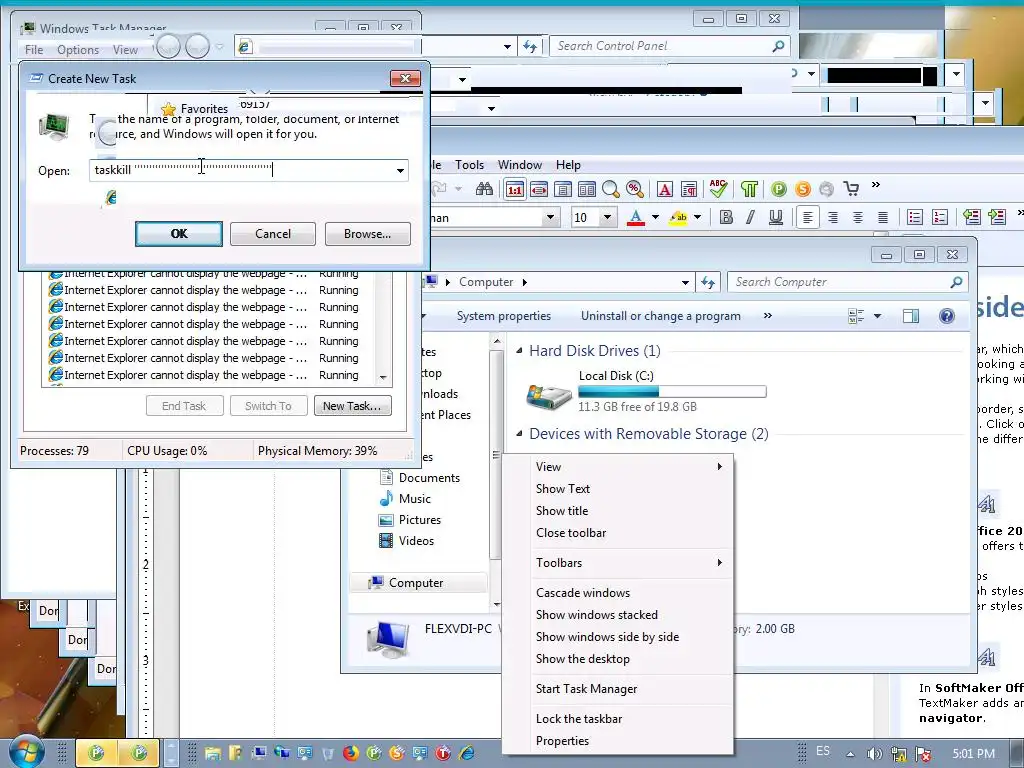Click the blue Help icon in Computer window
The height and width of the screenshot is (768, 1024).
[x=946, y=317]
